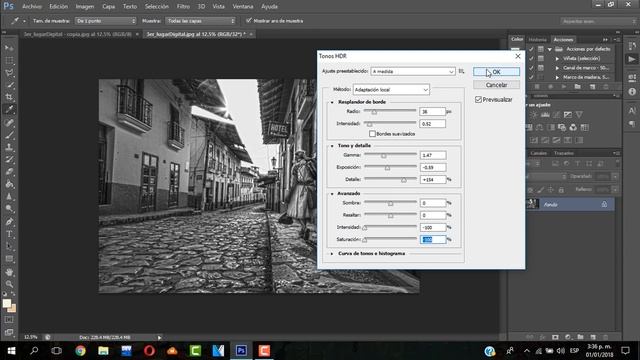Open the Archivo menu
The height and width of the screenshot is (360, 640).
point(32,7)
